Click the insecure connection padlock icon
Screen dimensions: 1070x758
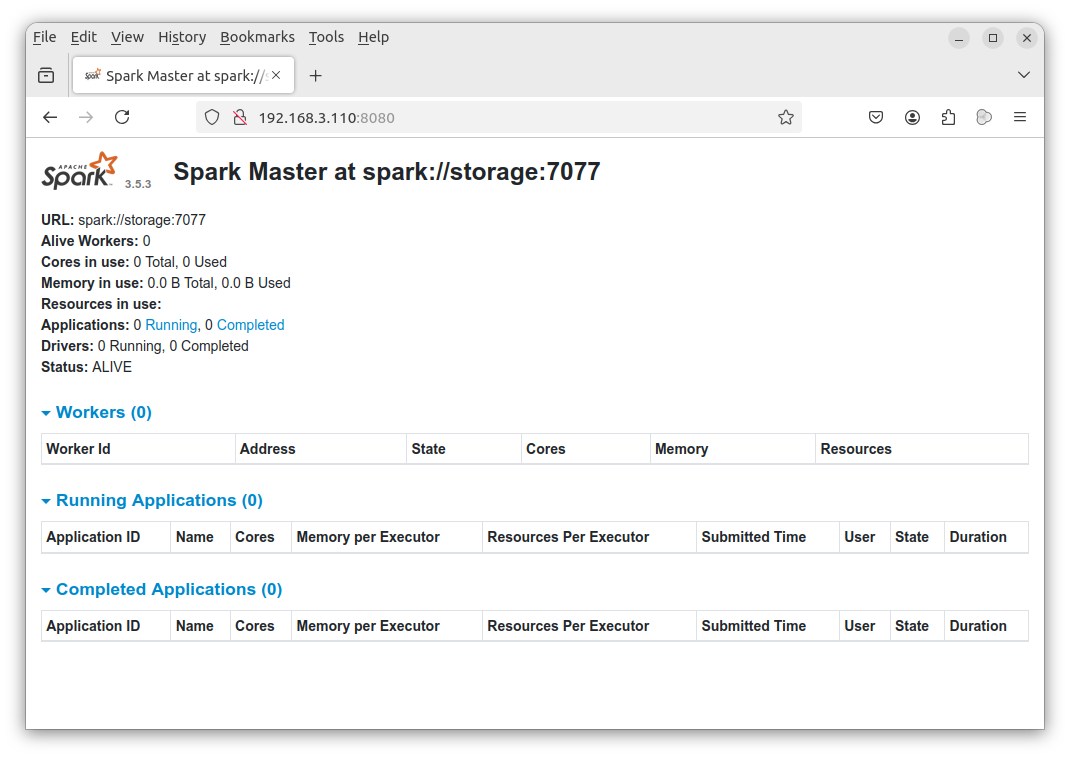click(x=240, y=117)
